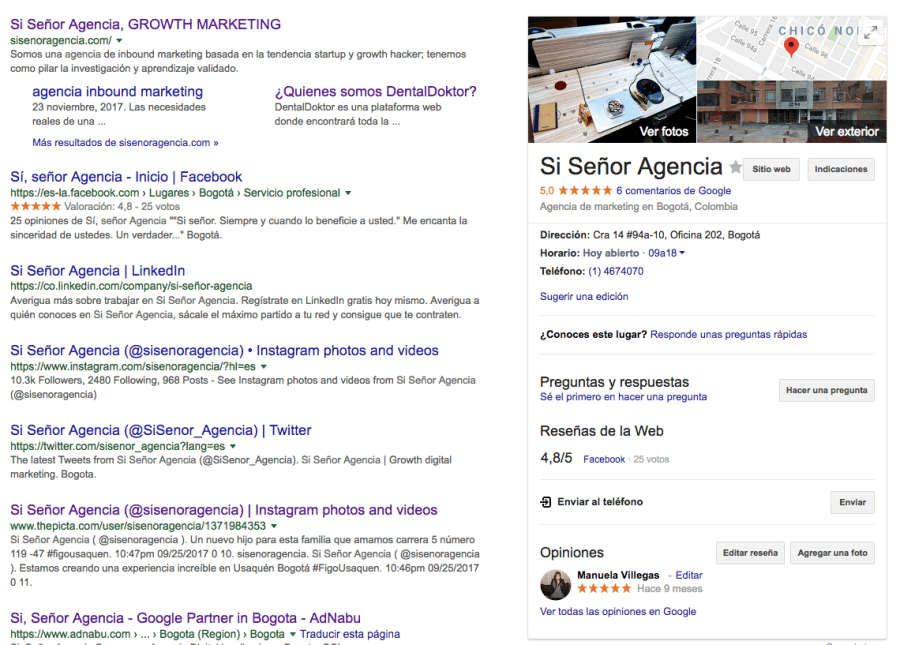This screenshot has width=900, height=645.
Task: Open the 6 comentarios de Google link
Action: (x=673, y=191)
